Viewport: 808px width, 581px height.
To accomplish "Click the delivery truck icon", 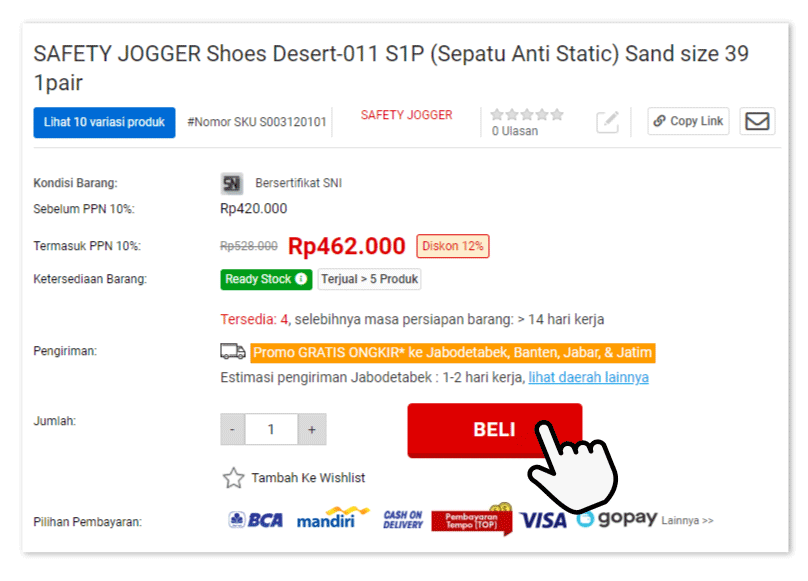I will [x=233, y=352].
